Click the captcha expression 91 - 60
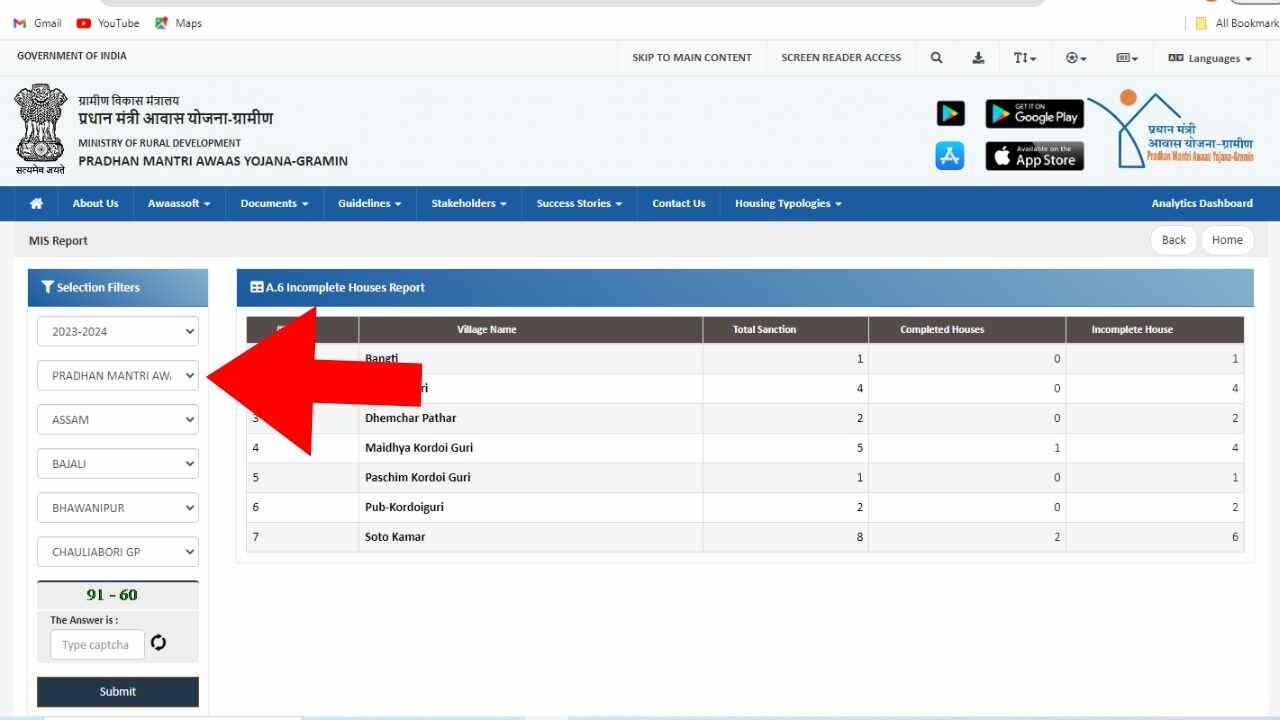Viewport: 1280px width, 720px height. click(112, 595)
